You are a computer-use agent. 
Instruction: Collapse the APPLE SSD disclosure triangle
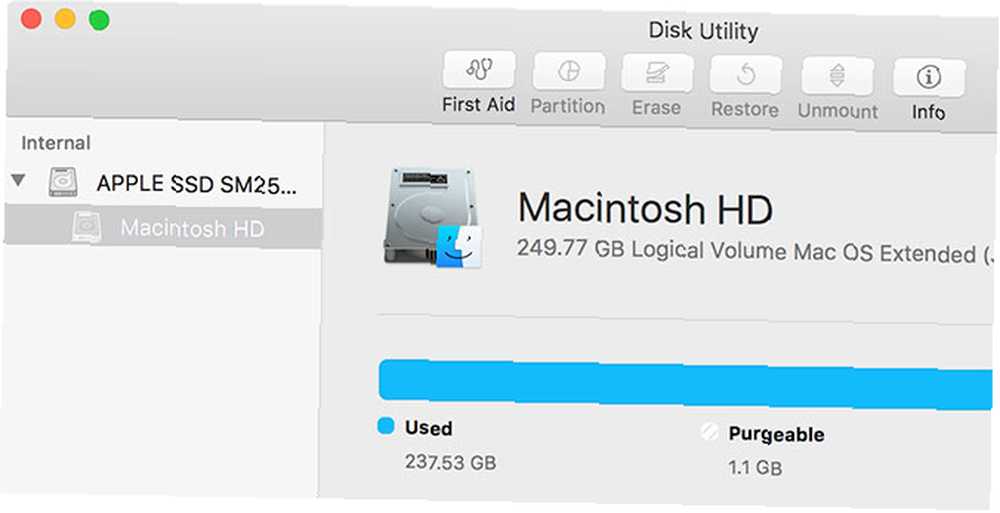pyautogui.click(x=18, y=181)
